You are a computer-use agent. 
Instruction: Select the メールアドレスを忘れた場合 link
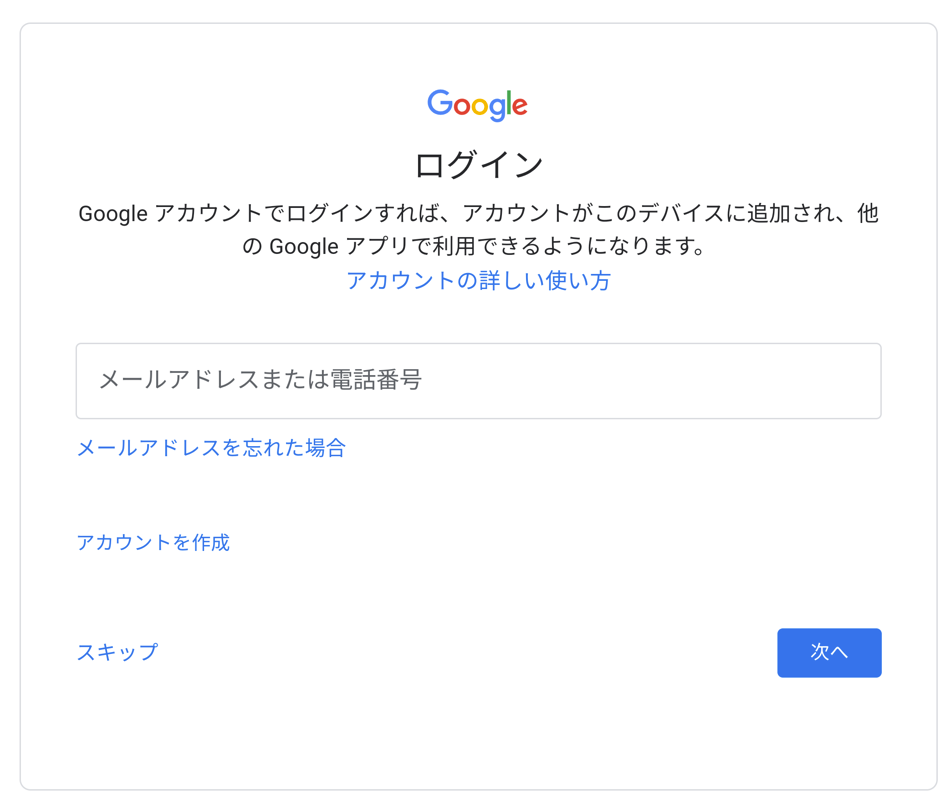tap(211, 448)
